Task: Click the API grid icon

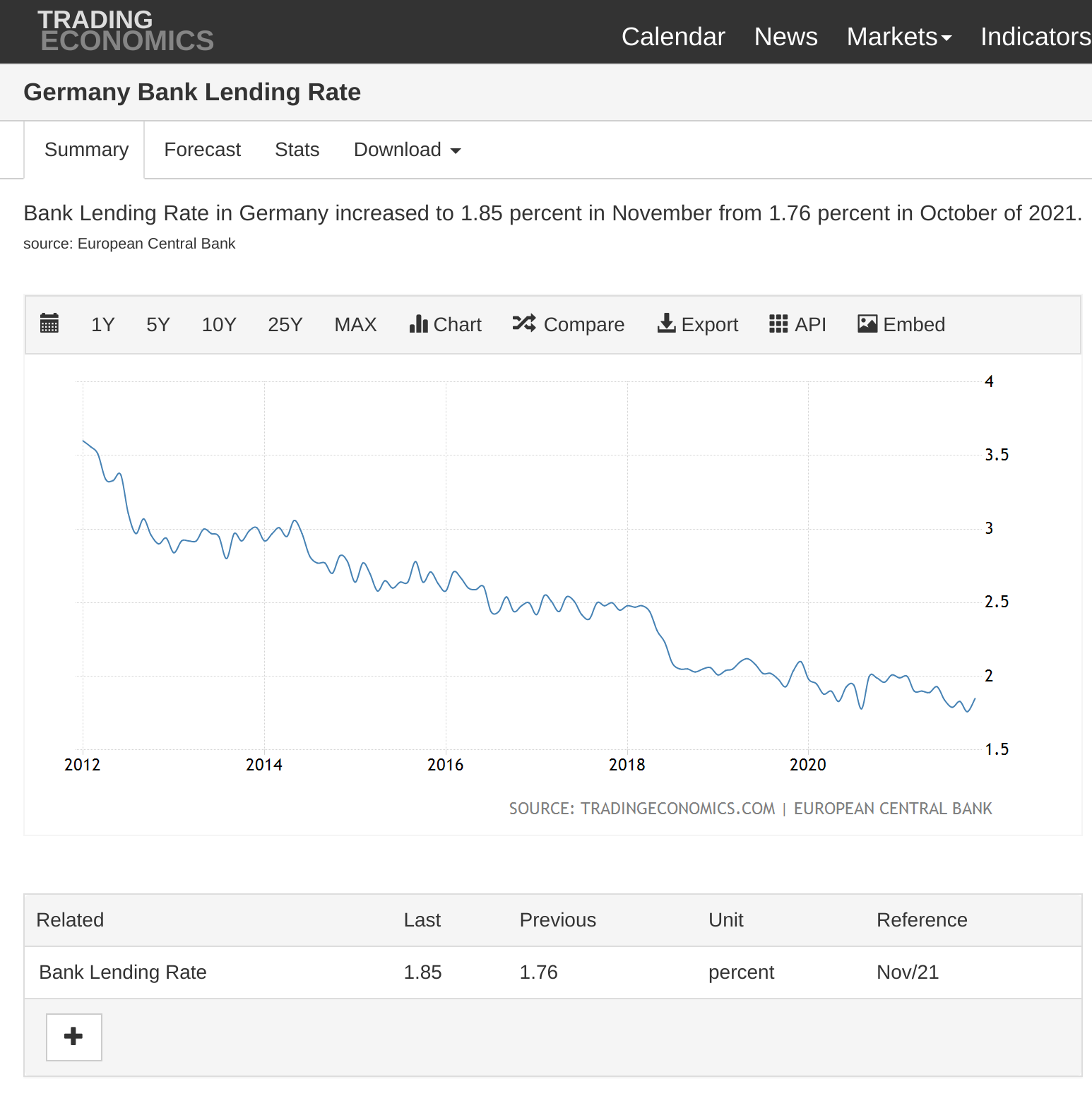Action: [778, 323]
